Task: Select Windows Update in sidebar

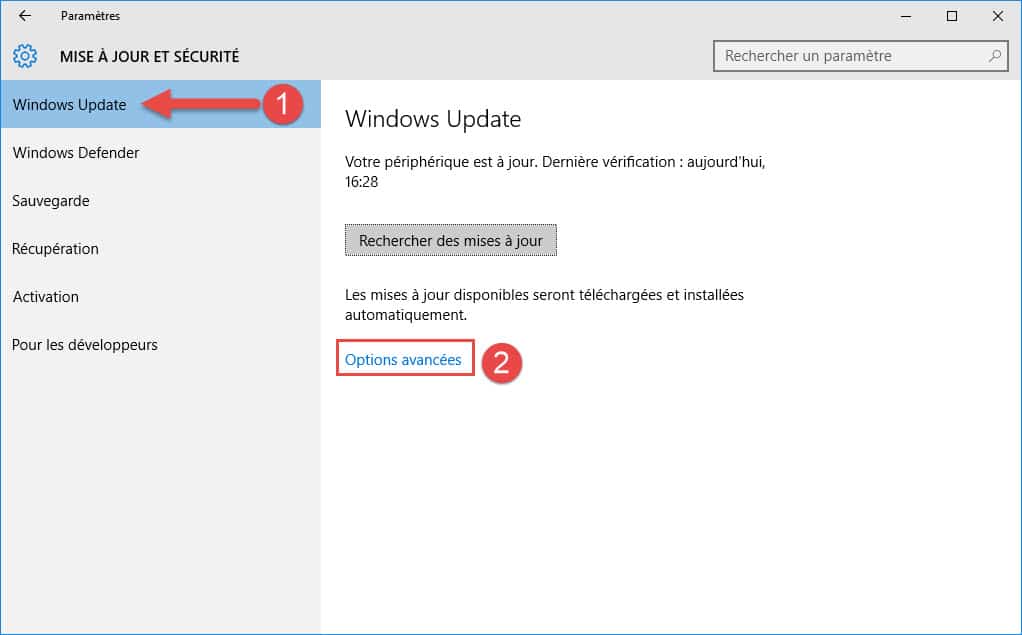Action: click(160, 104)
